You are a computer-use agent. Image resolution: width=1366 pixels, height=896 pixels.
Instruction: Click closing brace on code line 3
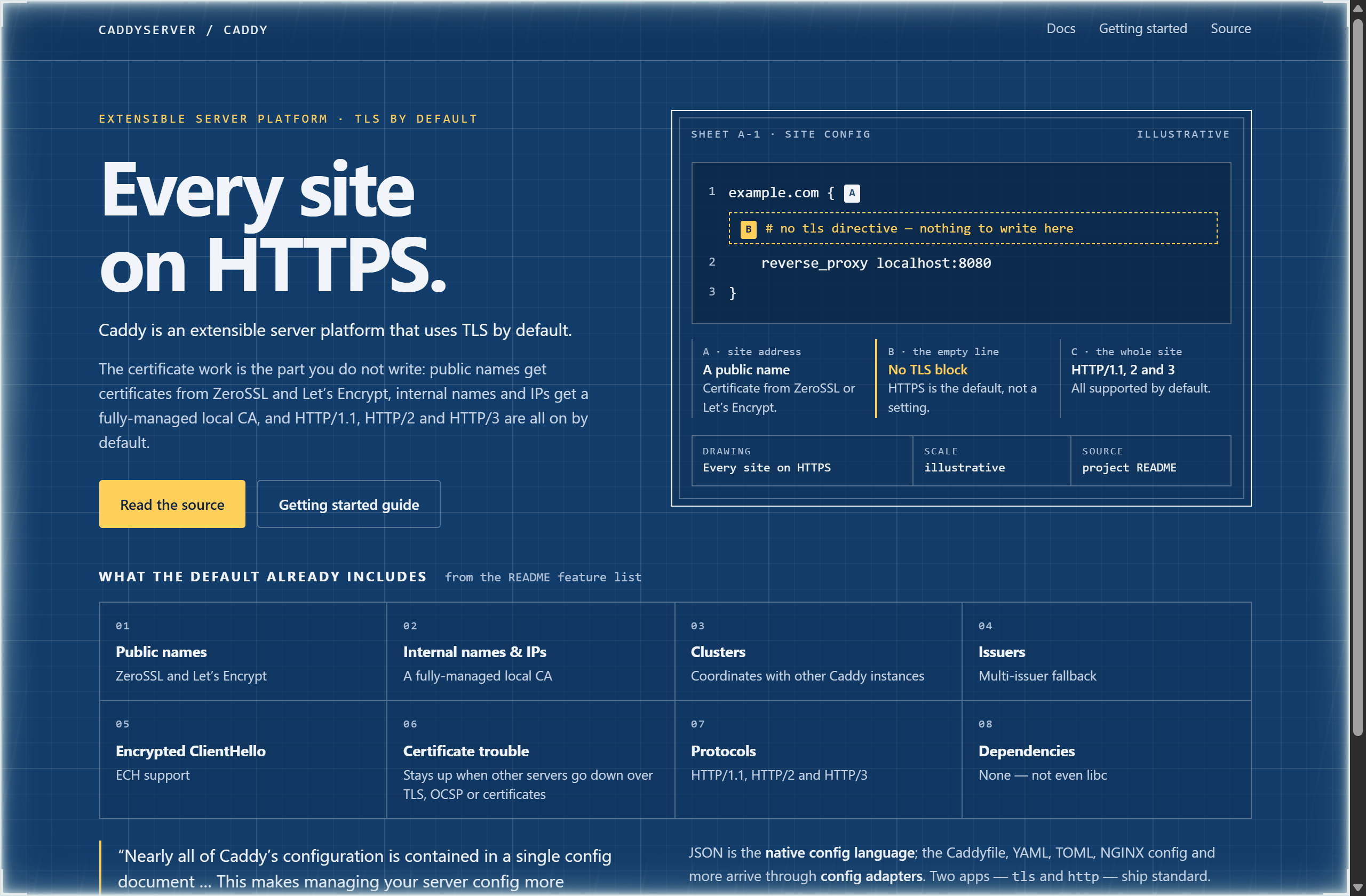(x=733, y=293)
